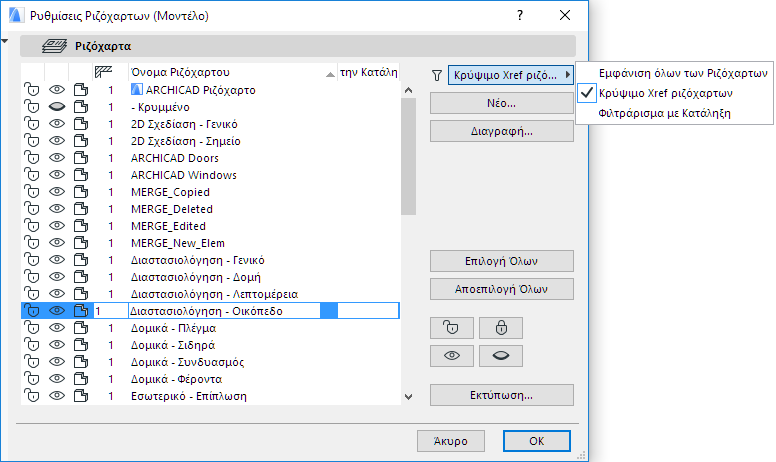The height and width of the screenshot is (462, 776).
Task: Click the Νέο... button
Action: click(x=501, y=103)
